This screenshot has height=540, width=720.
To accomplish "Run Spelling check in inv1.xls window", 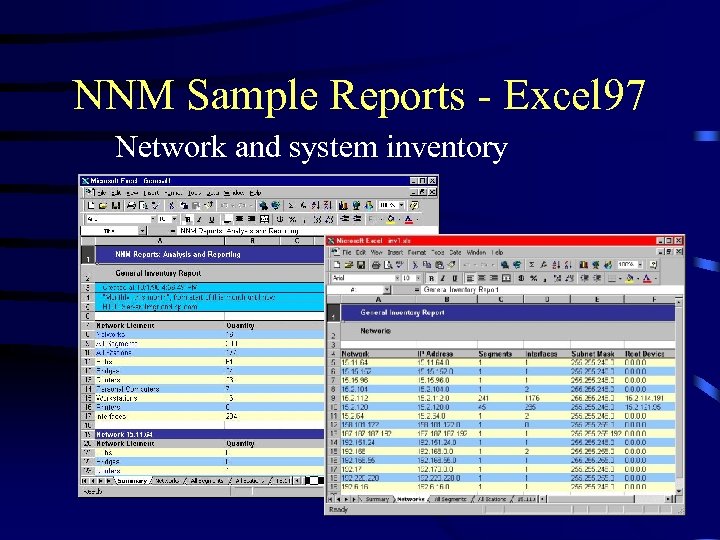I will pyautogui.click(x=399, y=265).
